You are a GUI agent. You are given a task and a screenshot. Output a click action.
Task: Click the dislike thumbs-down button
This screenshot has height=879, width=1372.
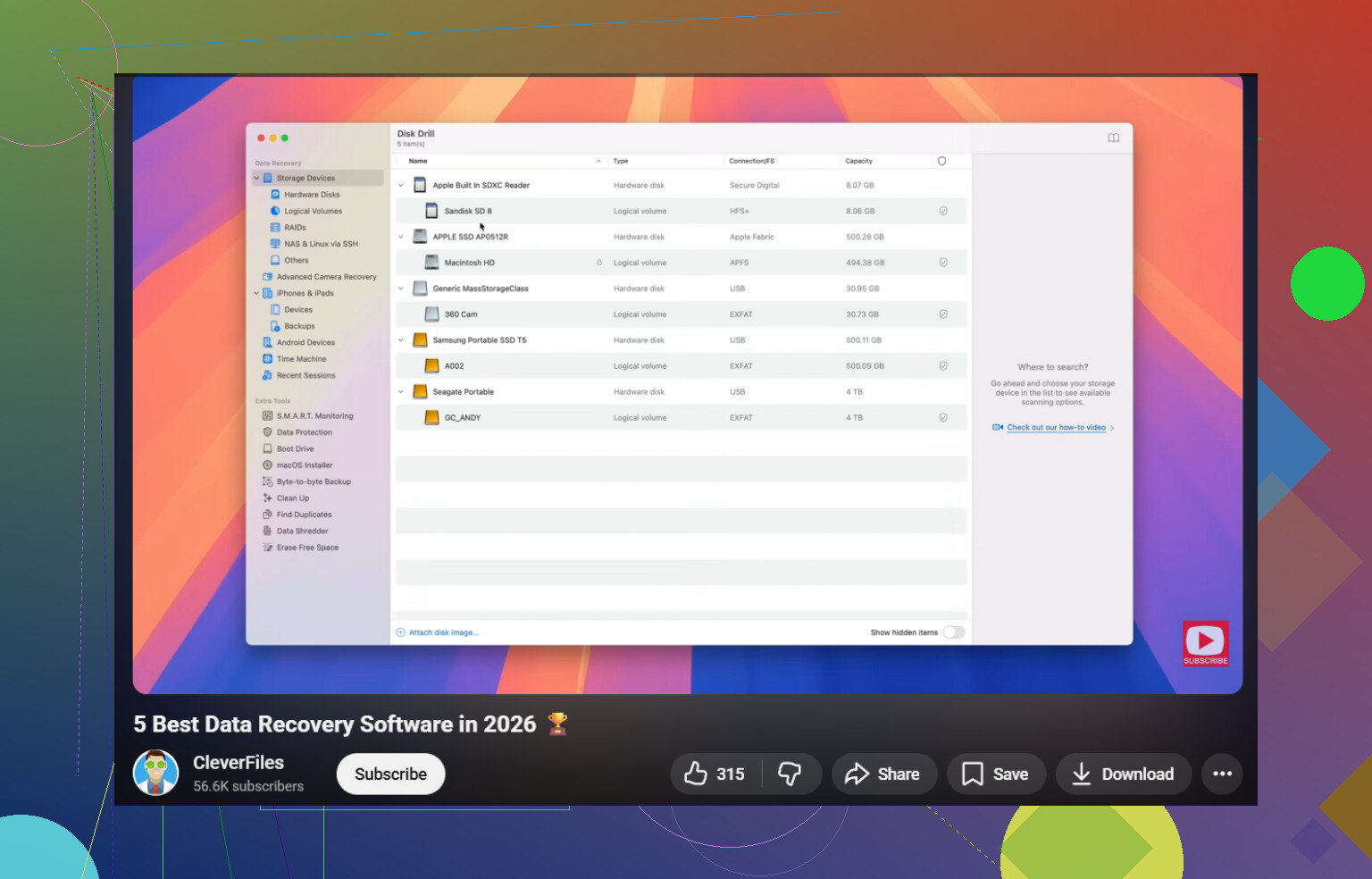click(x=790, y=774)
